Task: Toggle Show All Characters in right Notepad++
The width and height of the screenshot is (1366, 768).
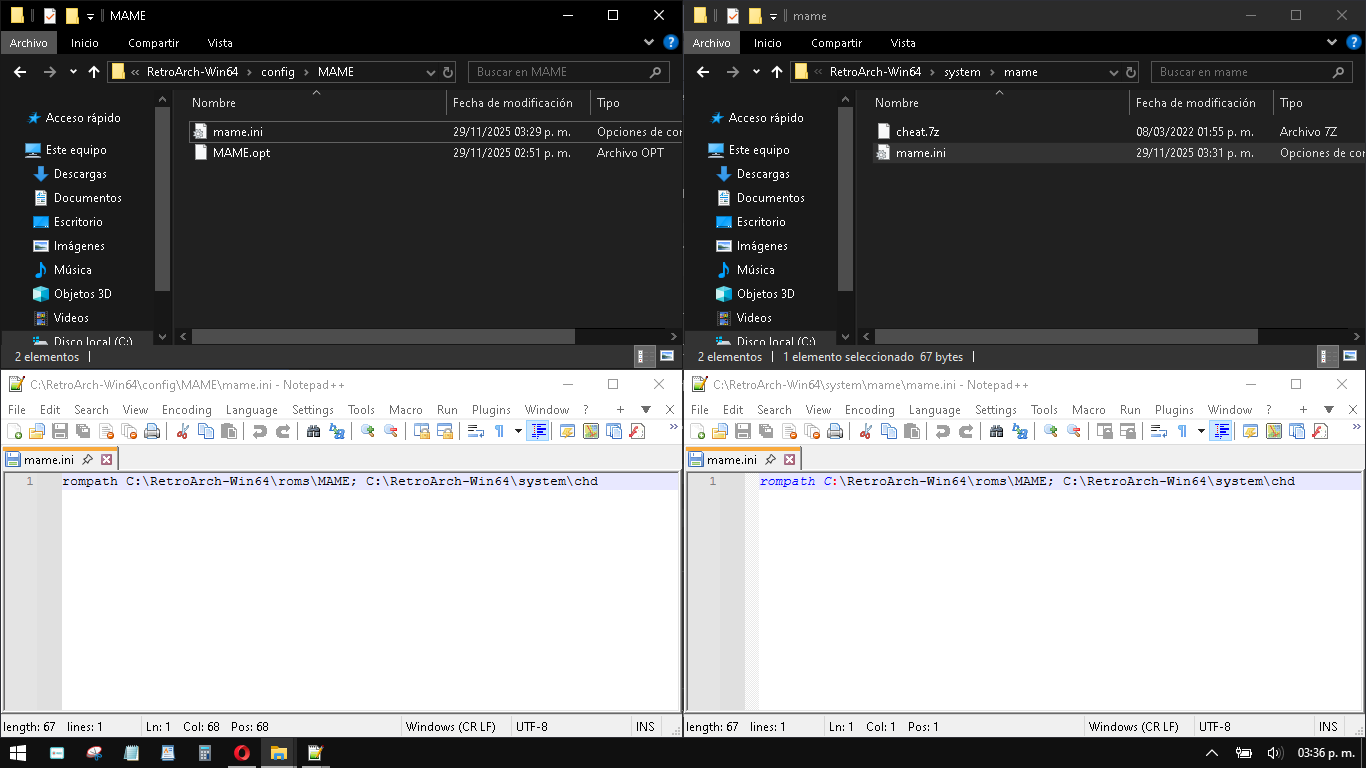Action: (1182, 431)
